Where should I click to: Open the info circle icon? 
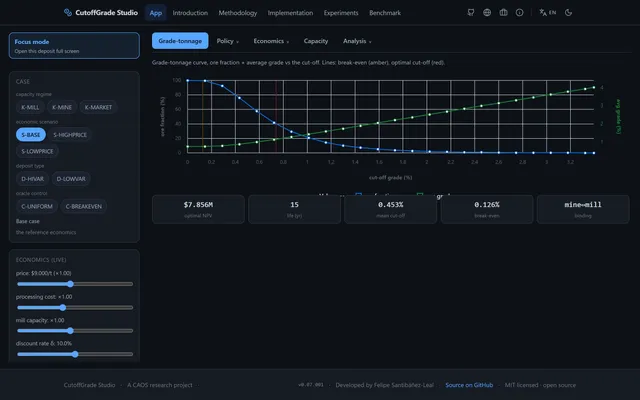click(519, 13)
